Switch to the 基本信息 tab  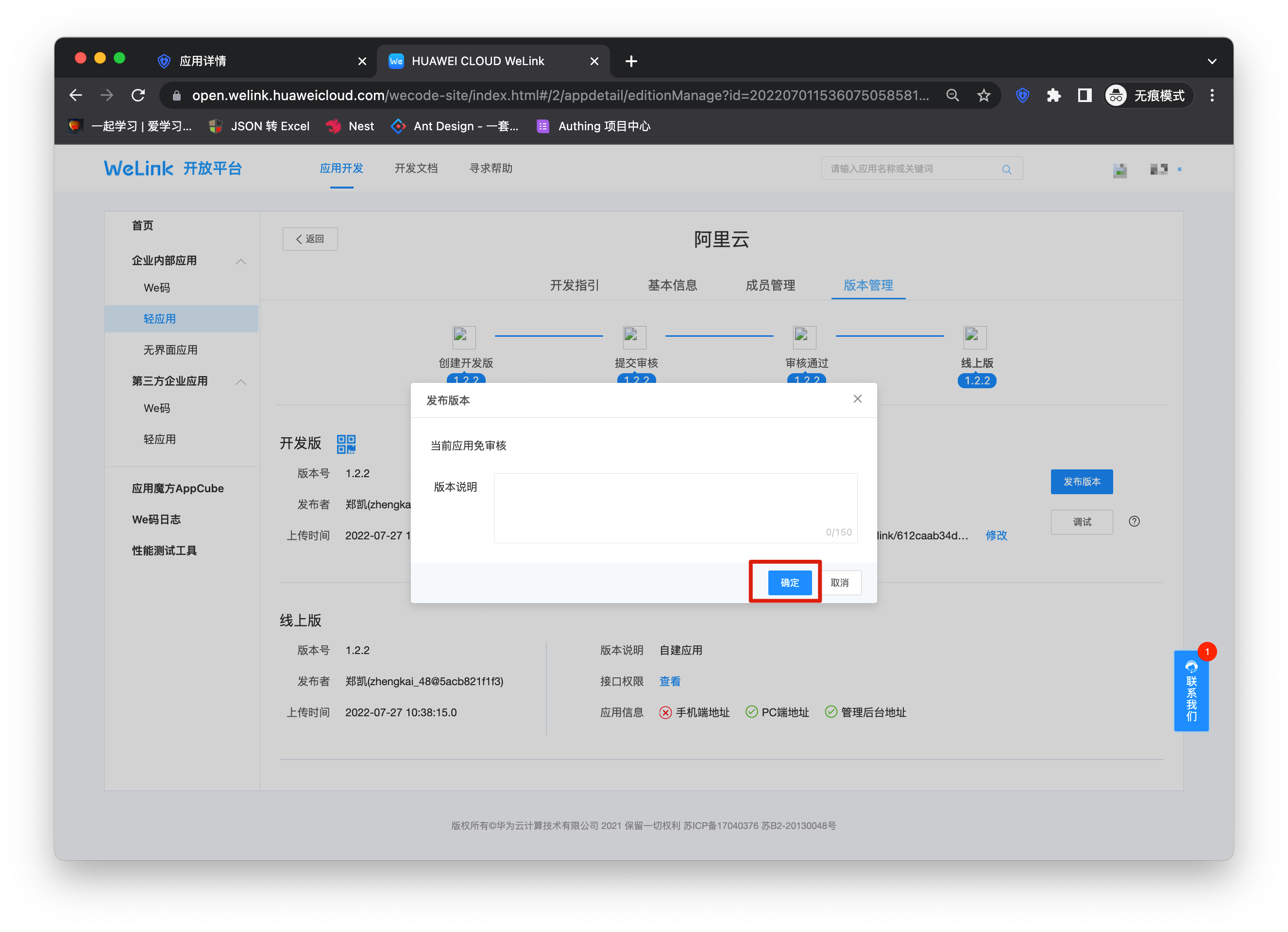pyautogui.click(x=672, y=285)
